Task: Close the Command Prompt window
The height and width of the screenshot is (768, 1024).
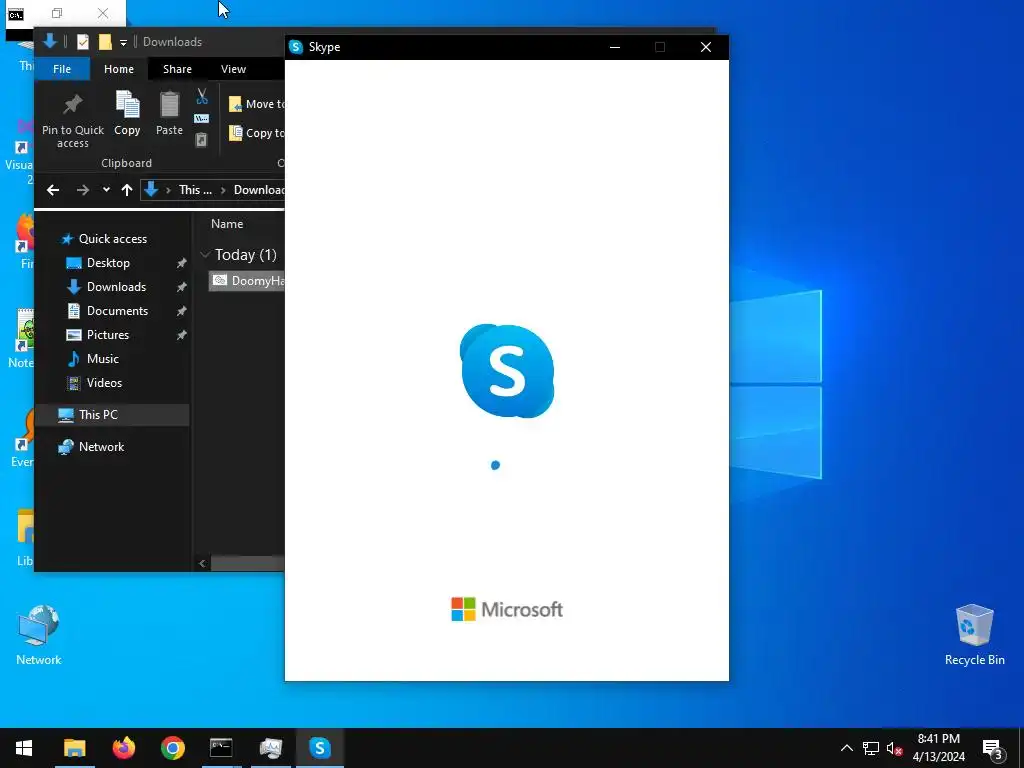Action: point(103,13)
